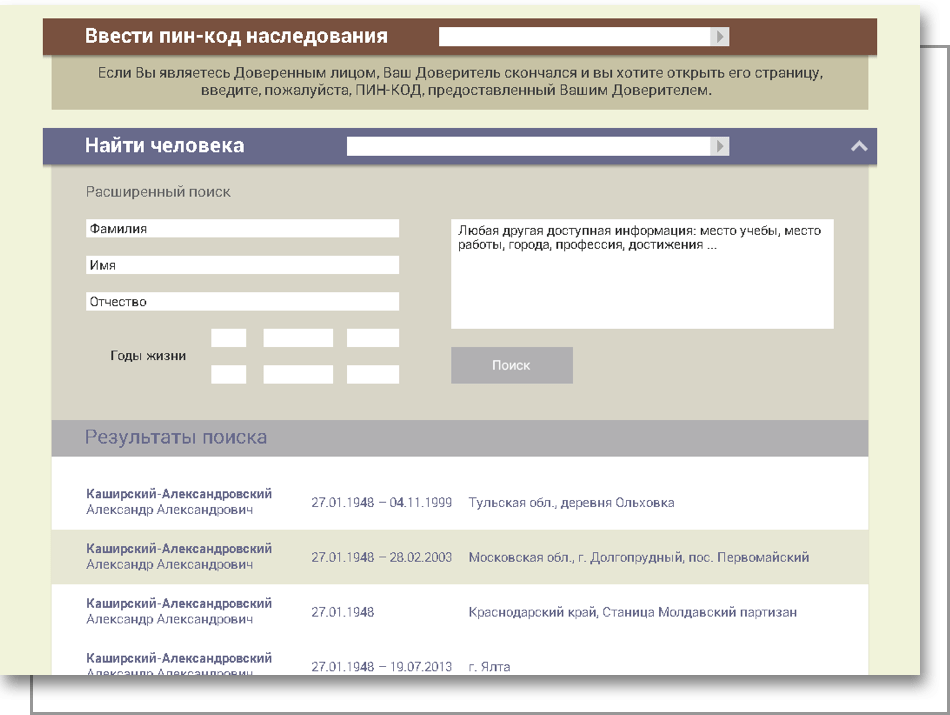Focus the PIN code input field
Viewport: 950px width, 715px height.
(x=574, y=36)
